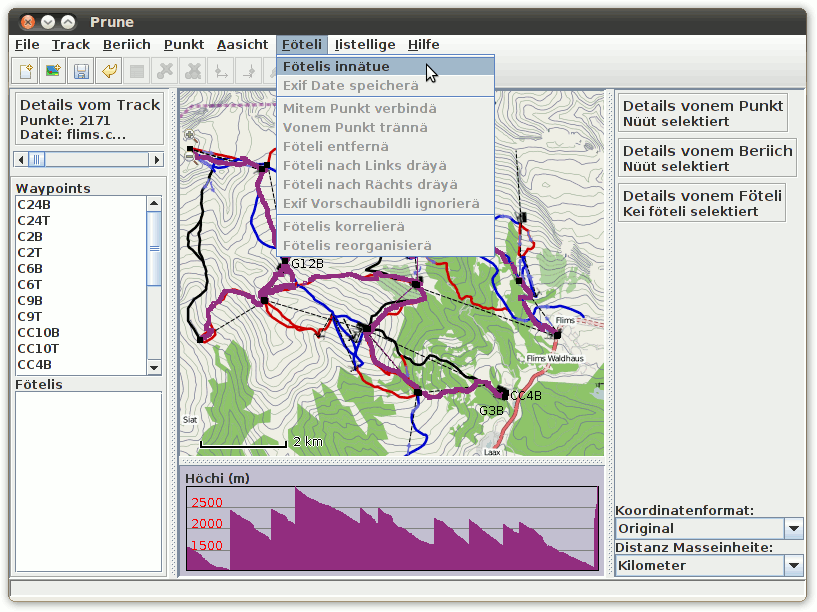The image size is (817, 612).
Task: Click the save floppy disk icon
Action: coord(81,71)
